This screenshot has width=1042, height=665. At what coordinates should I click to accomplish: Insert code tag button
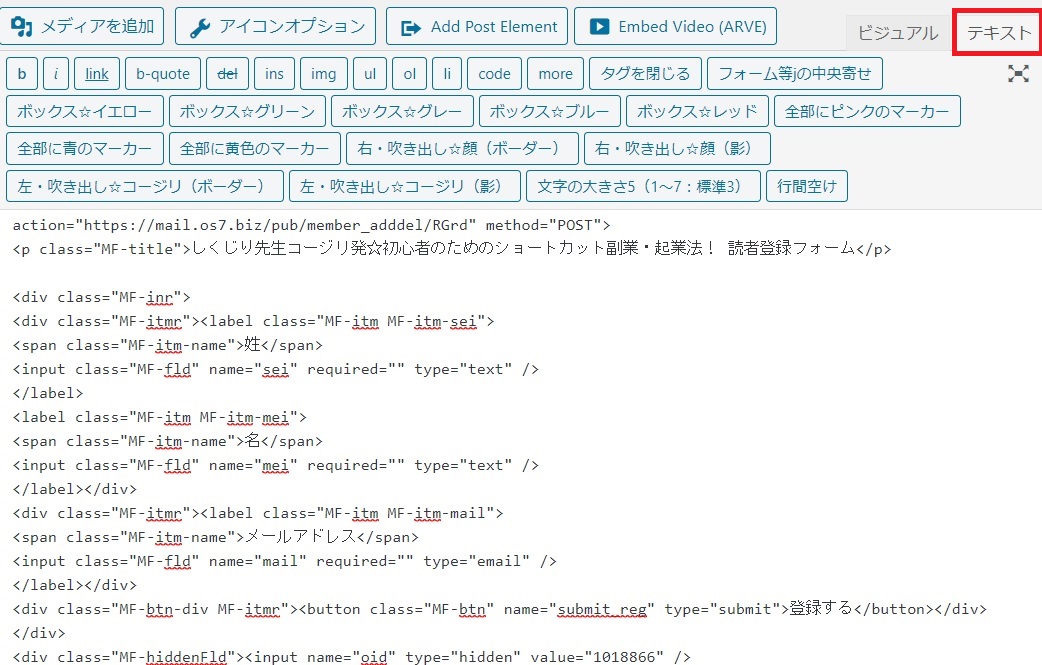[494, 74]
